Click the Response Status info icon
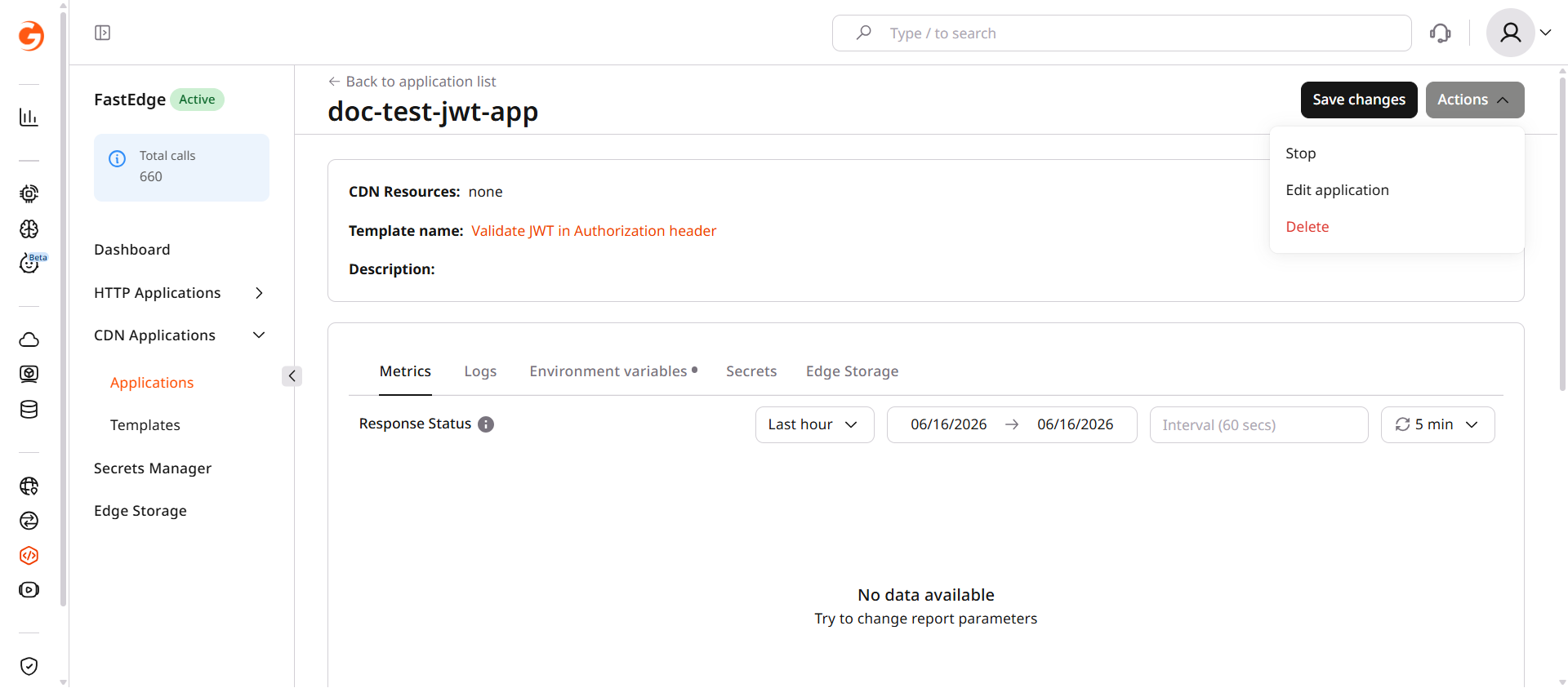The image size is (1568, 688). click(486, 424)
